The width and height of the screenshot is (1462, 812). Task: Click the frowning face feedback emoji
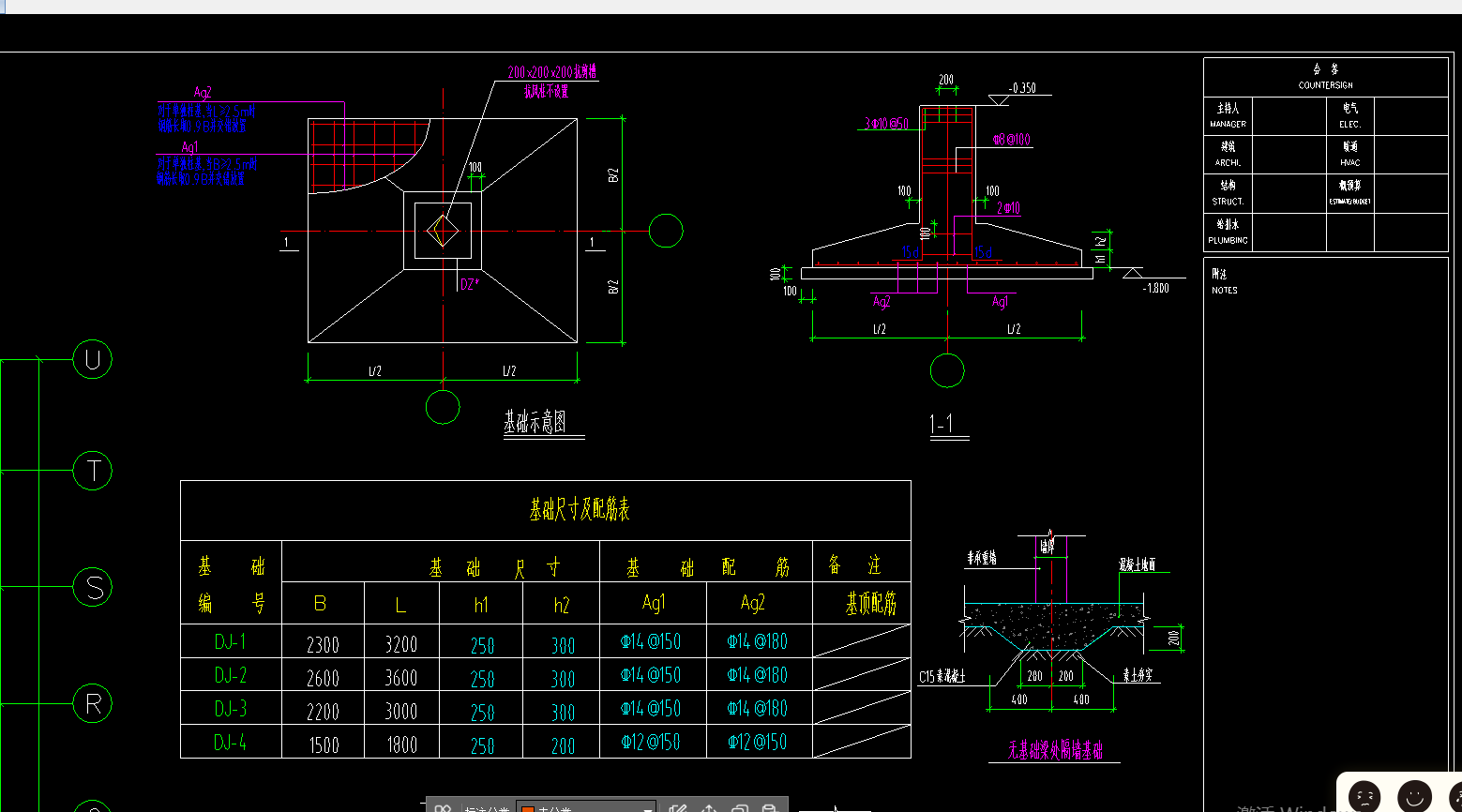pyautogui.click(x=1364, y=796)
